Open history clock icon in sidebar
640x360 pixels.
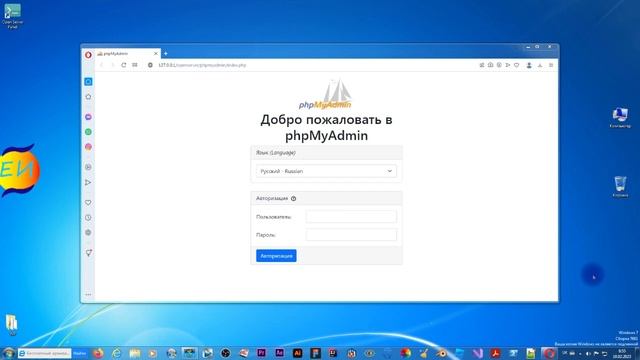coord(88,218)
